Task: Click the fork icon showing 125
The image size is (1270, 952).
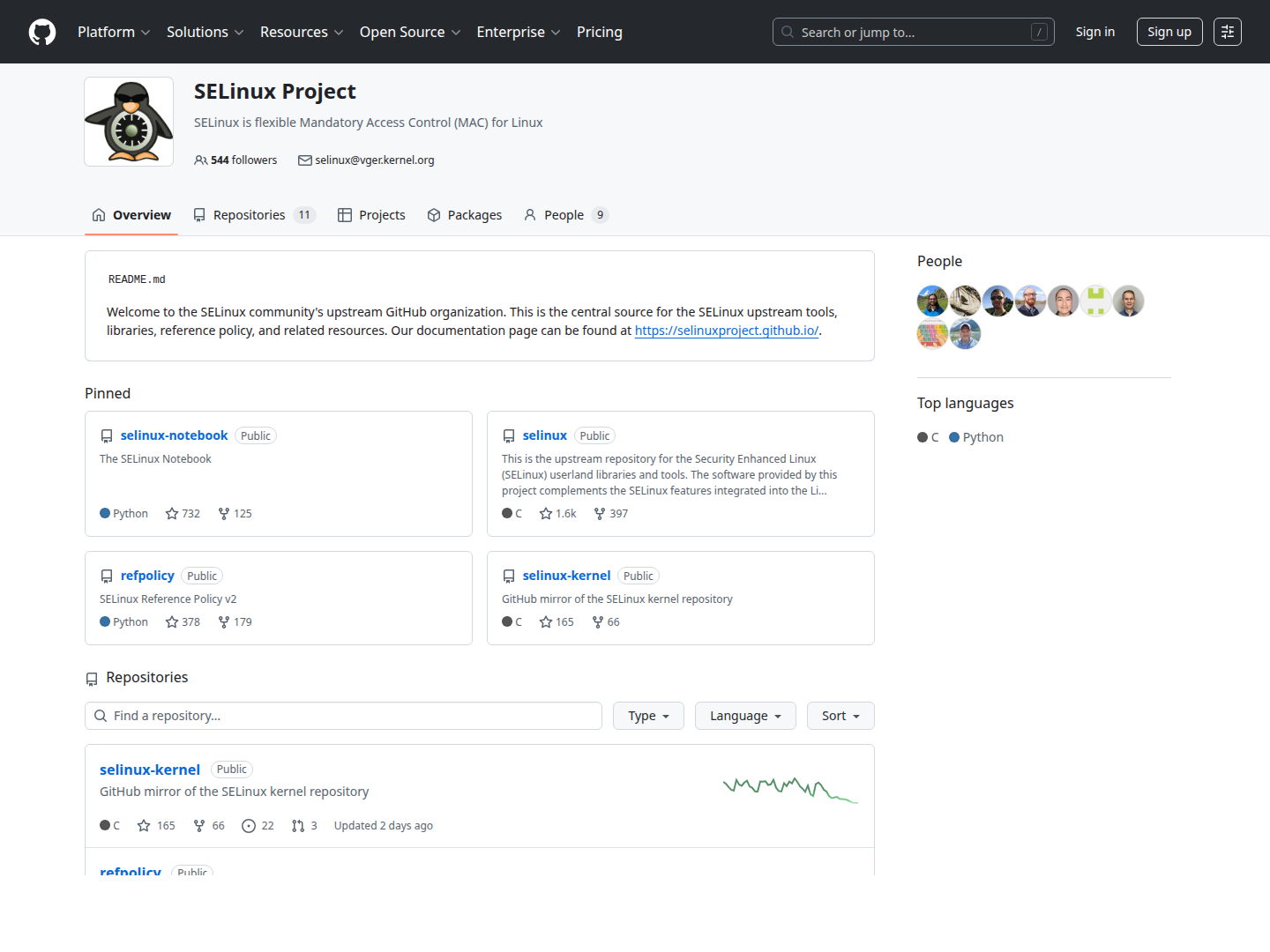Action: tap(224, 514)
